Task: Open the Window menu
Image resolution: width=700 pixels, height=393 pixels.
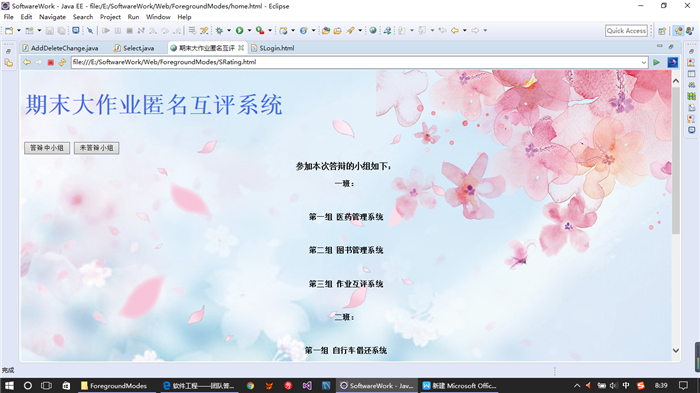Action: 158,17
